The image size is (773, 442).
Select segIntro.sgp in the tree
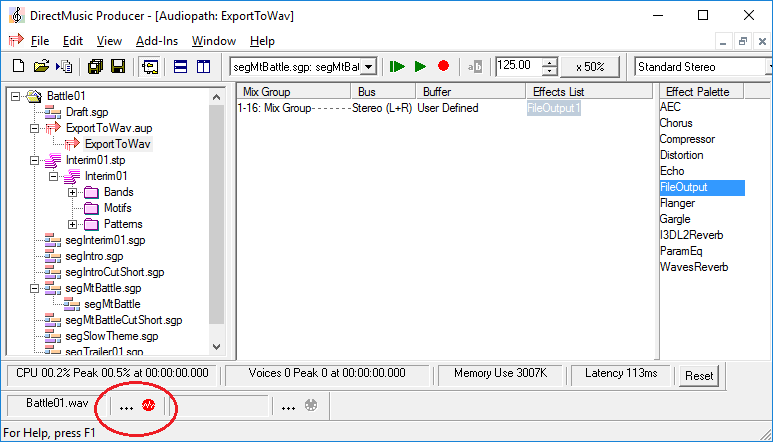(94, 256)
